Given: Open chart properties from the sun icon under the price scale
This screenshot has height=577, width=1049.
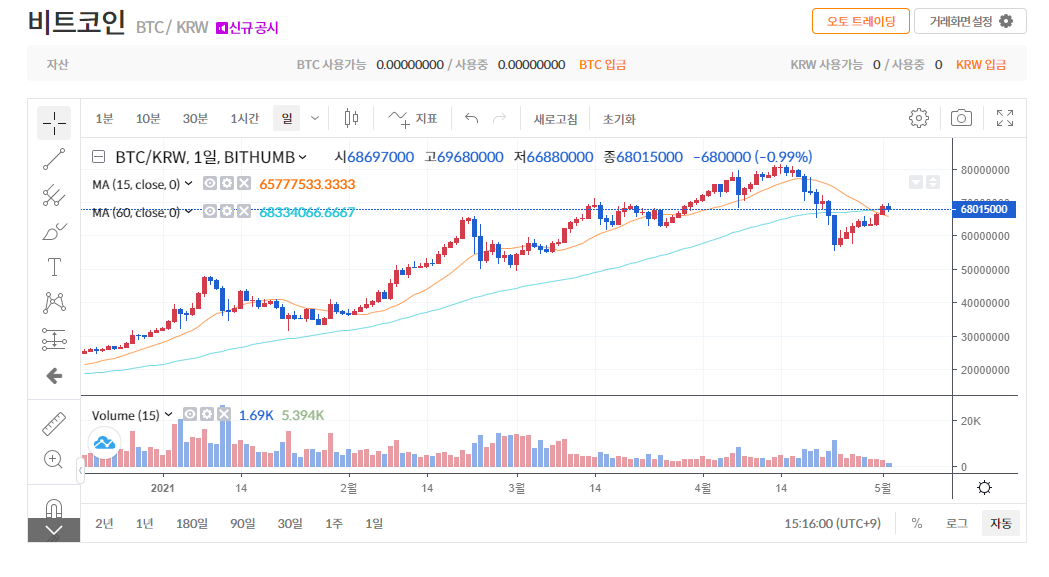Looking at the screenshot, I should (984, 487).
